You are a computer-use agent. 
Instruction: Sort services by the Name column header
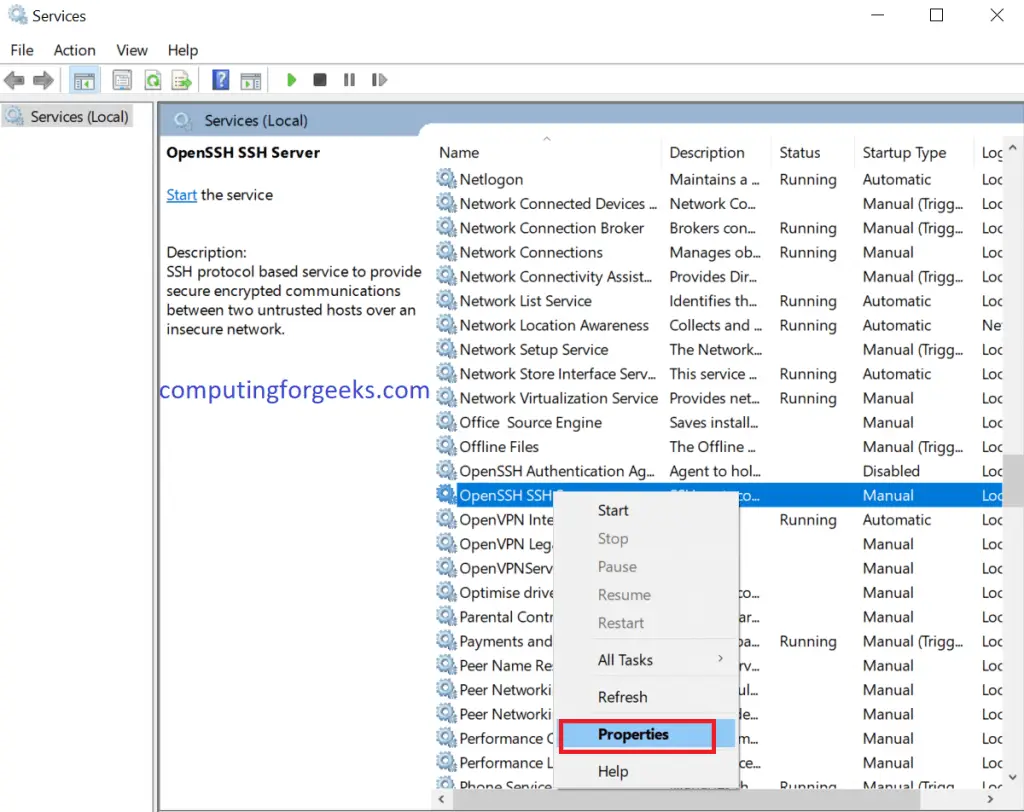[x=459, y=153]
